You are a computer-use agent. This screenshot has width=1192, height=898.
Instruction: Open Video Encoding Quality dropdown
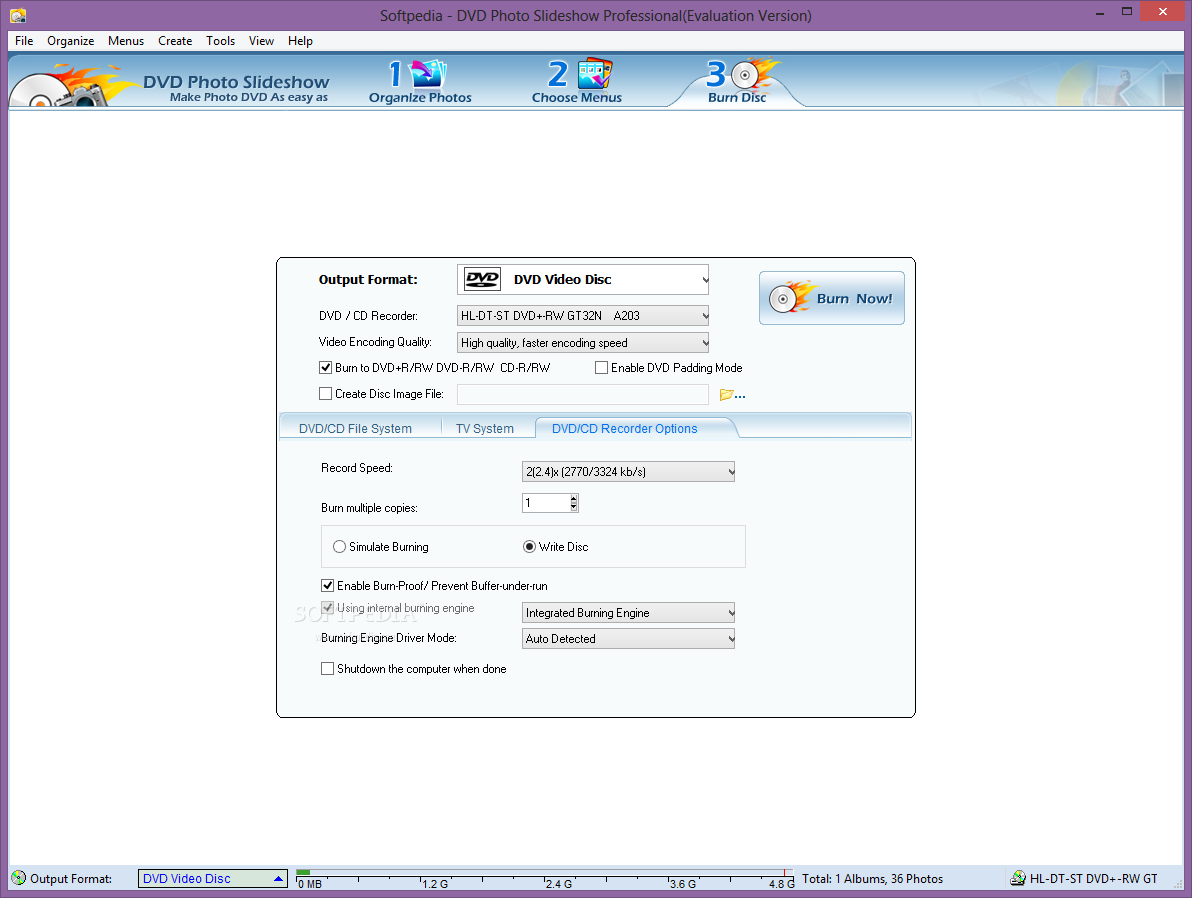point(582,343)
